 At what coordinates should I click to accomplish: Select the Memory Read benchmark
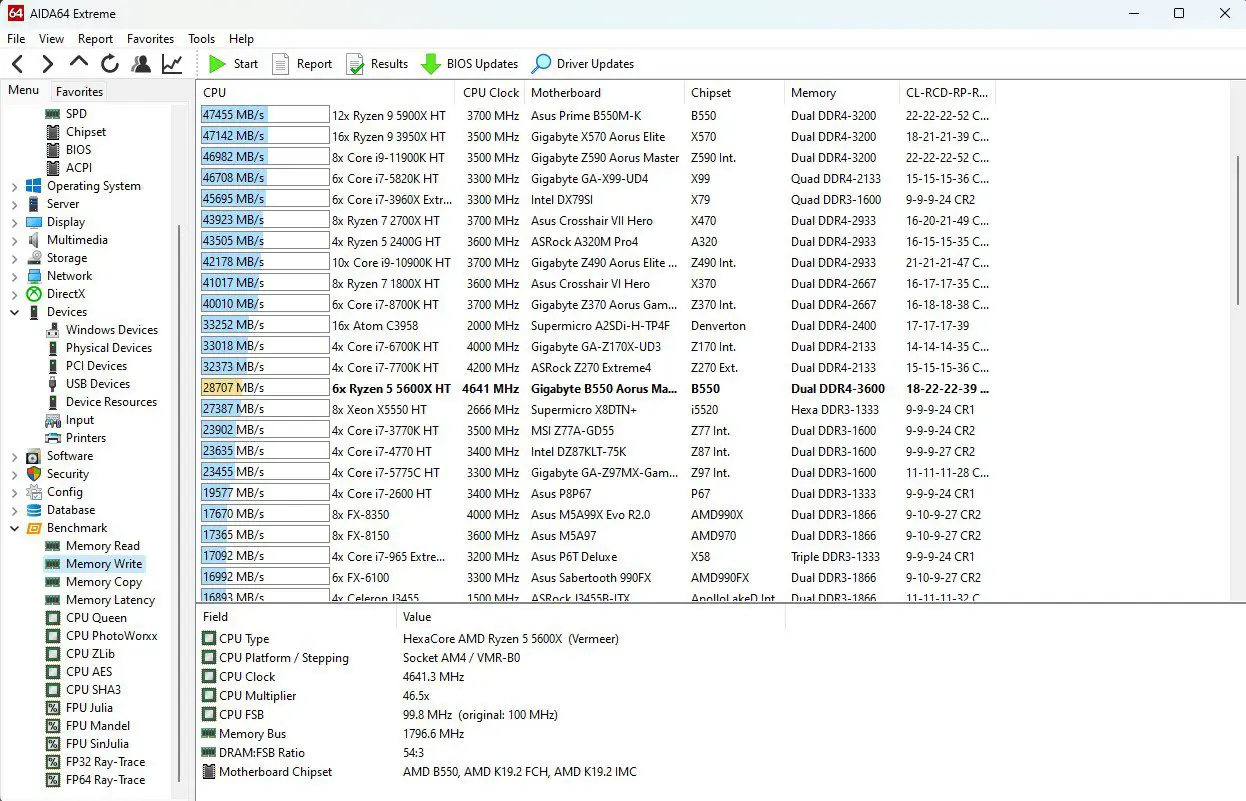[x=103, y=546]
